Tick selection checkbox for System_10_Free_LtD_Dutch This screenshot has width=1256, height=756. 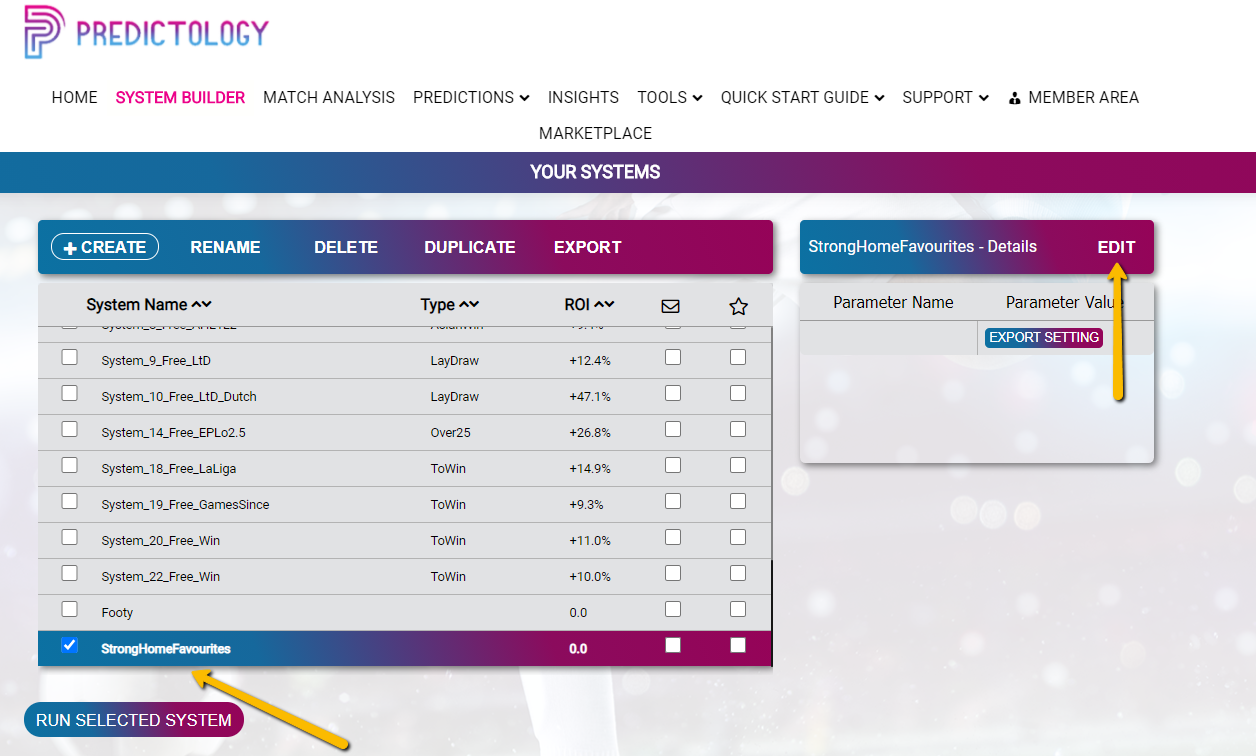tap(69, 393)
